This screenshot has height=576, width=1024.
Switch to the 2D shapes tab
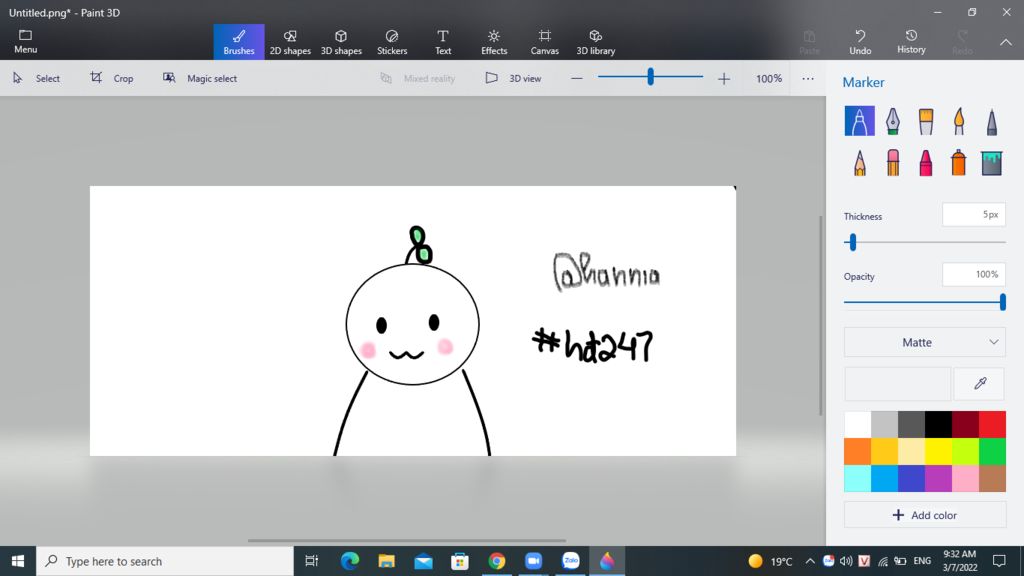click(x=290, y=42)
